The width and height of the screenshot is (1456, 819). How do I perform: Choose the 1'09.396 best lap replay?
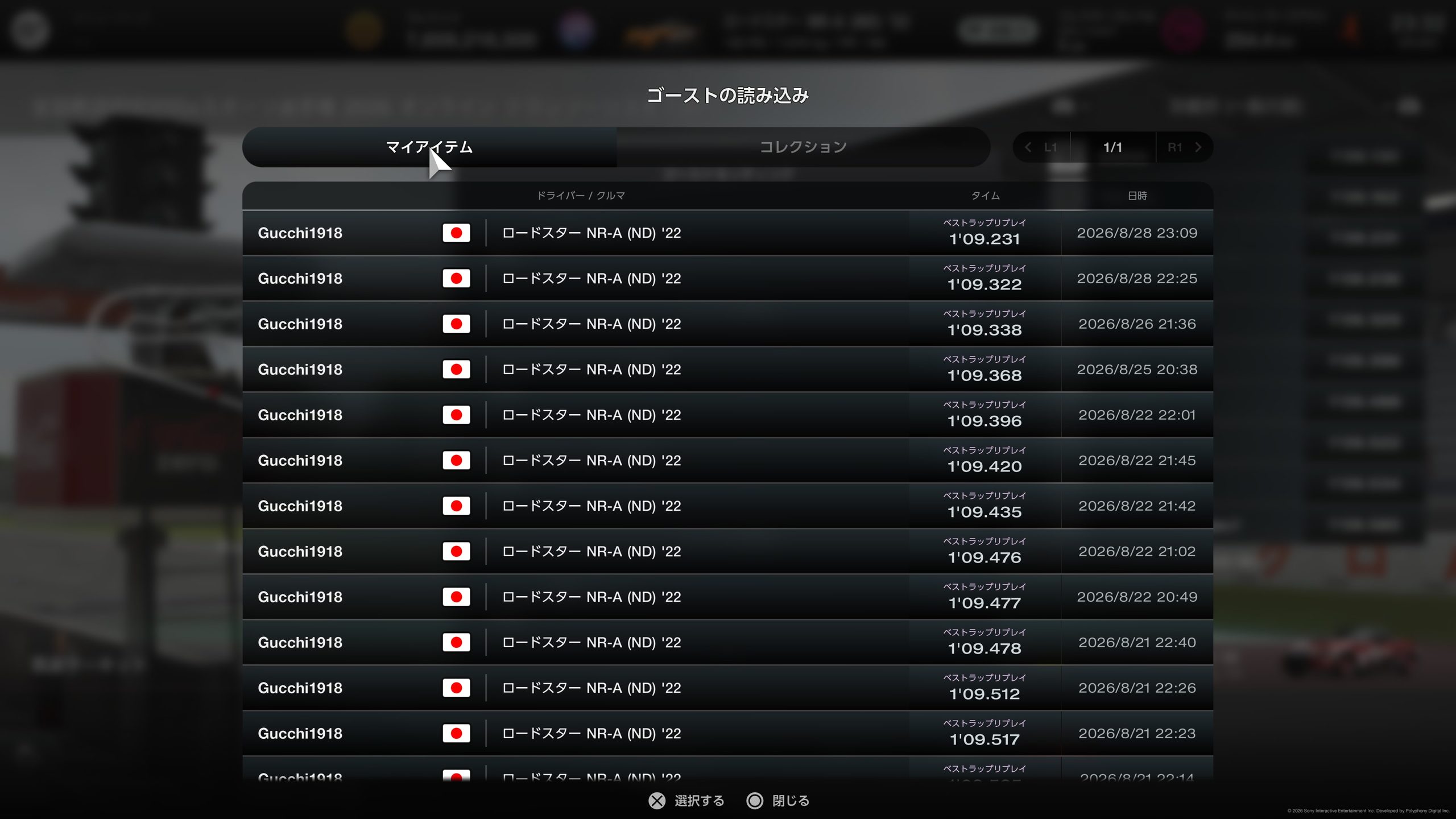coord(727,415)
